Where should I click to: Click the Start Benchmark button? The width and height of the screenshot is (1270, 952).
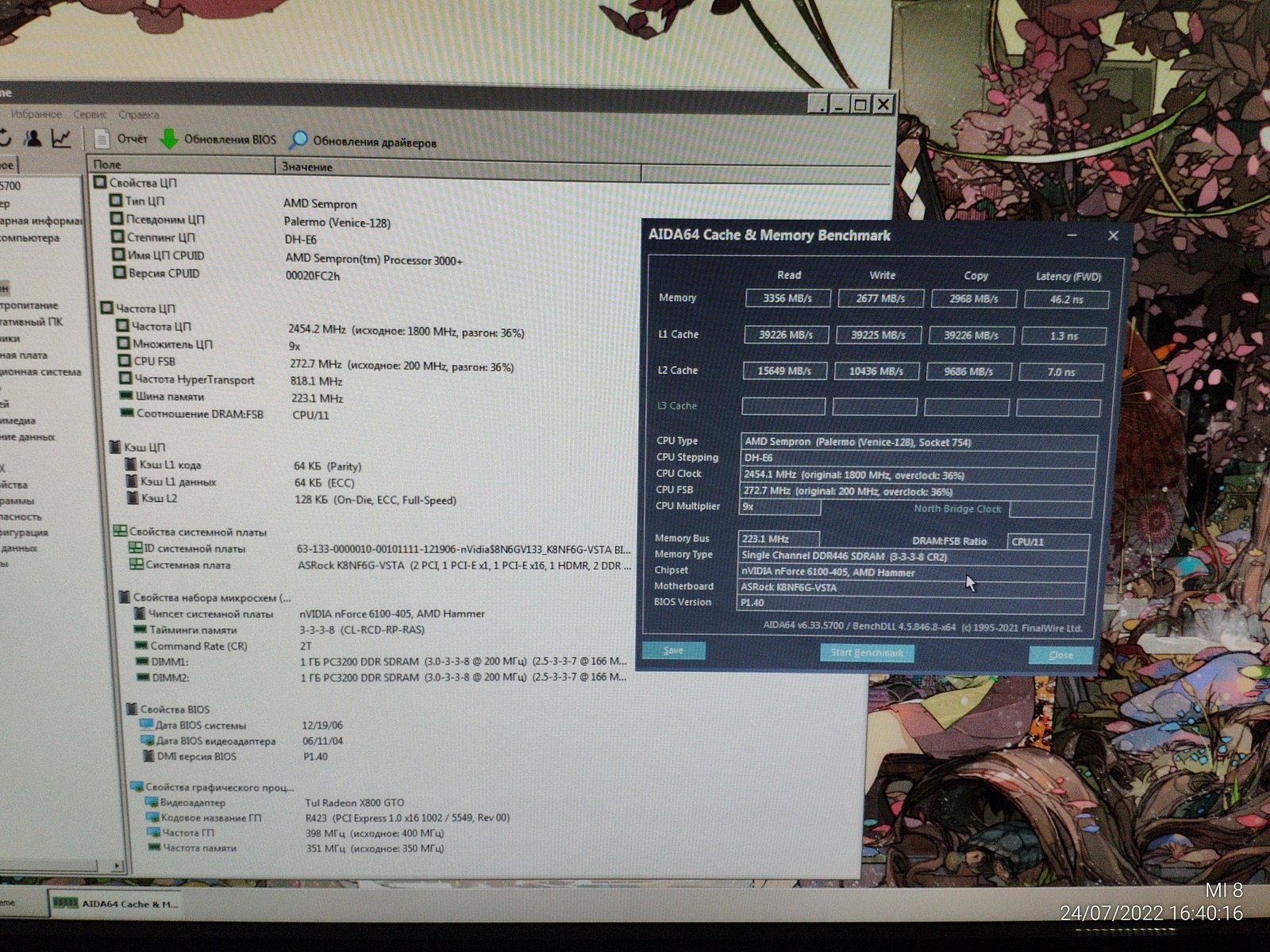coord(867,653)
